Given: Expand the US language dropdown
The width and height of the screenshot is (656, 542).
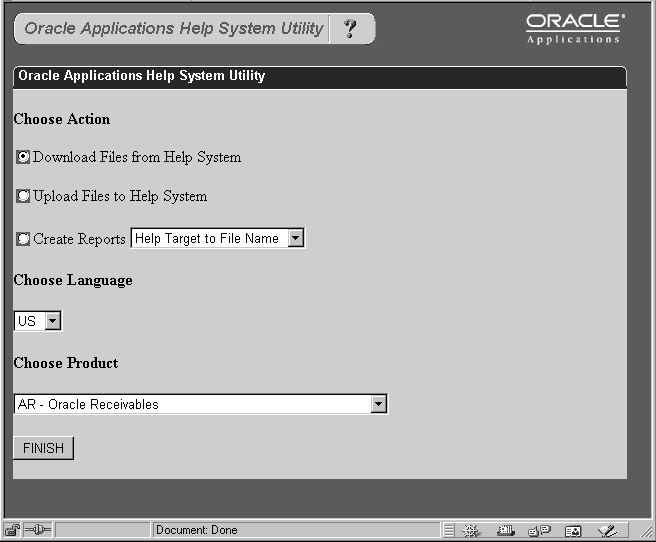Looking at the screenshot, I should [x=38, y=321].
